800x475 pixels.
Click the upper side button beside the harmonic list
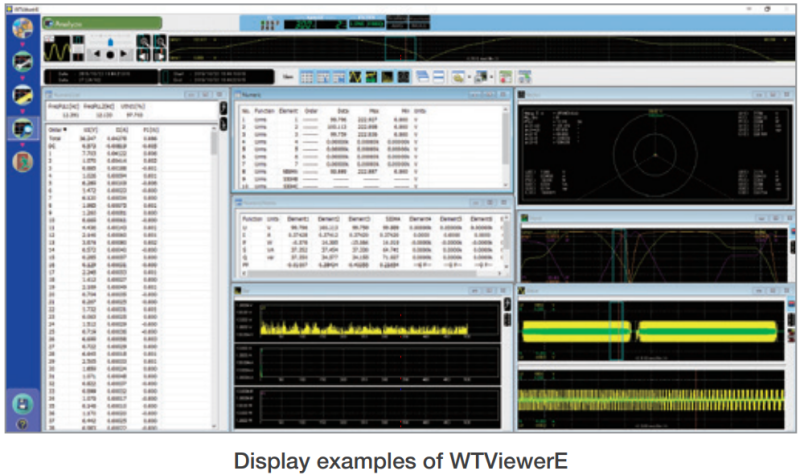(x=223, y=108)
